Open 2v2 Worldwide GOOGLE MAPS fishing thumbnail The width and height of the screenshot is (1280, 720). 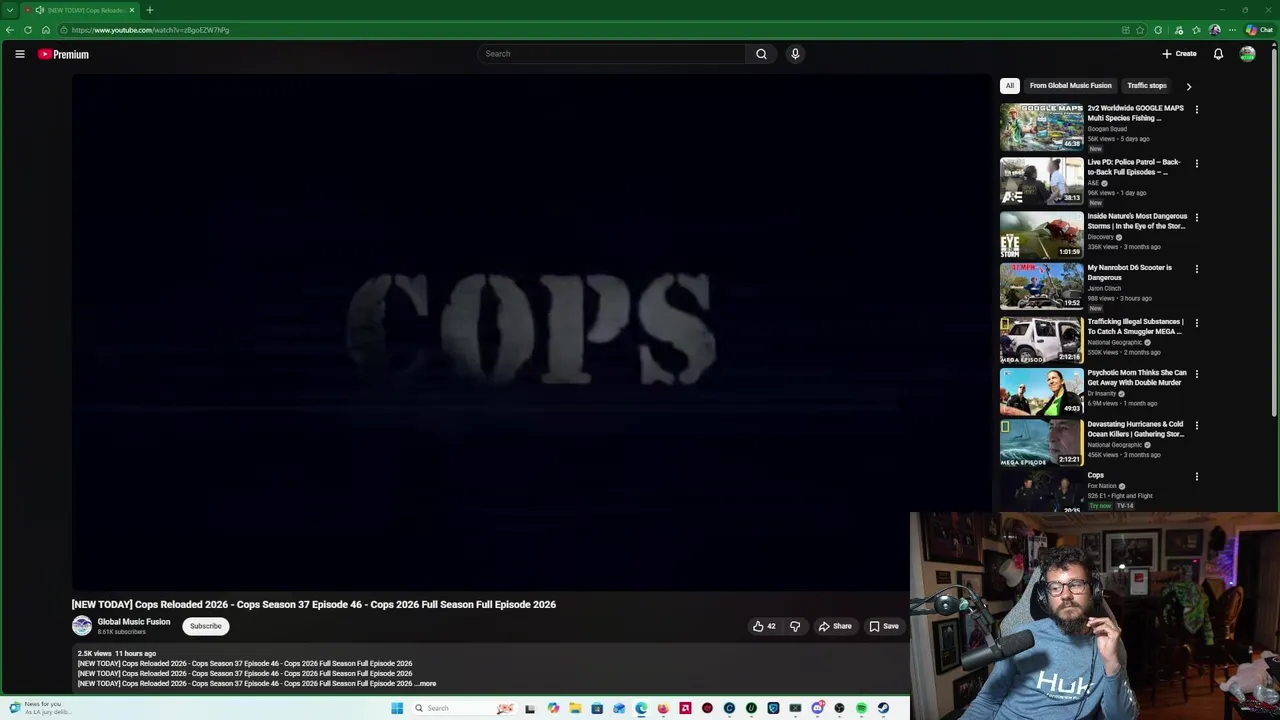1041,126
